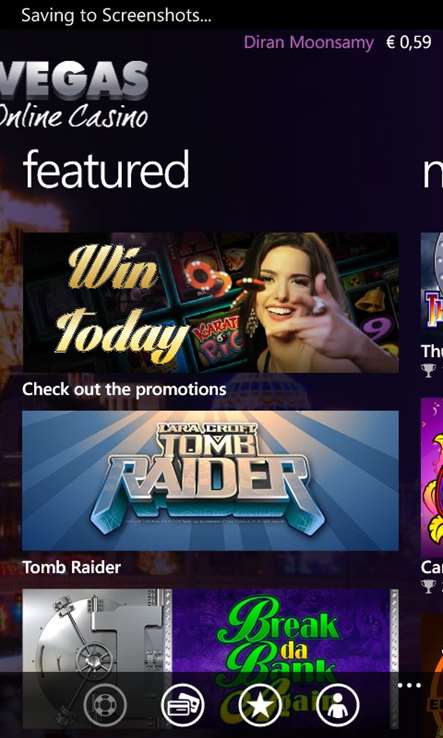Click the 'Tomb Raider' title text
443x738 pixels.
(x=72, y=567)
